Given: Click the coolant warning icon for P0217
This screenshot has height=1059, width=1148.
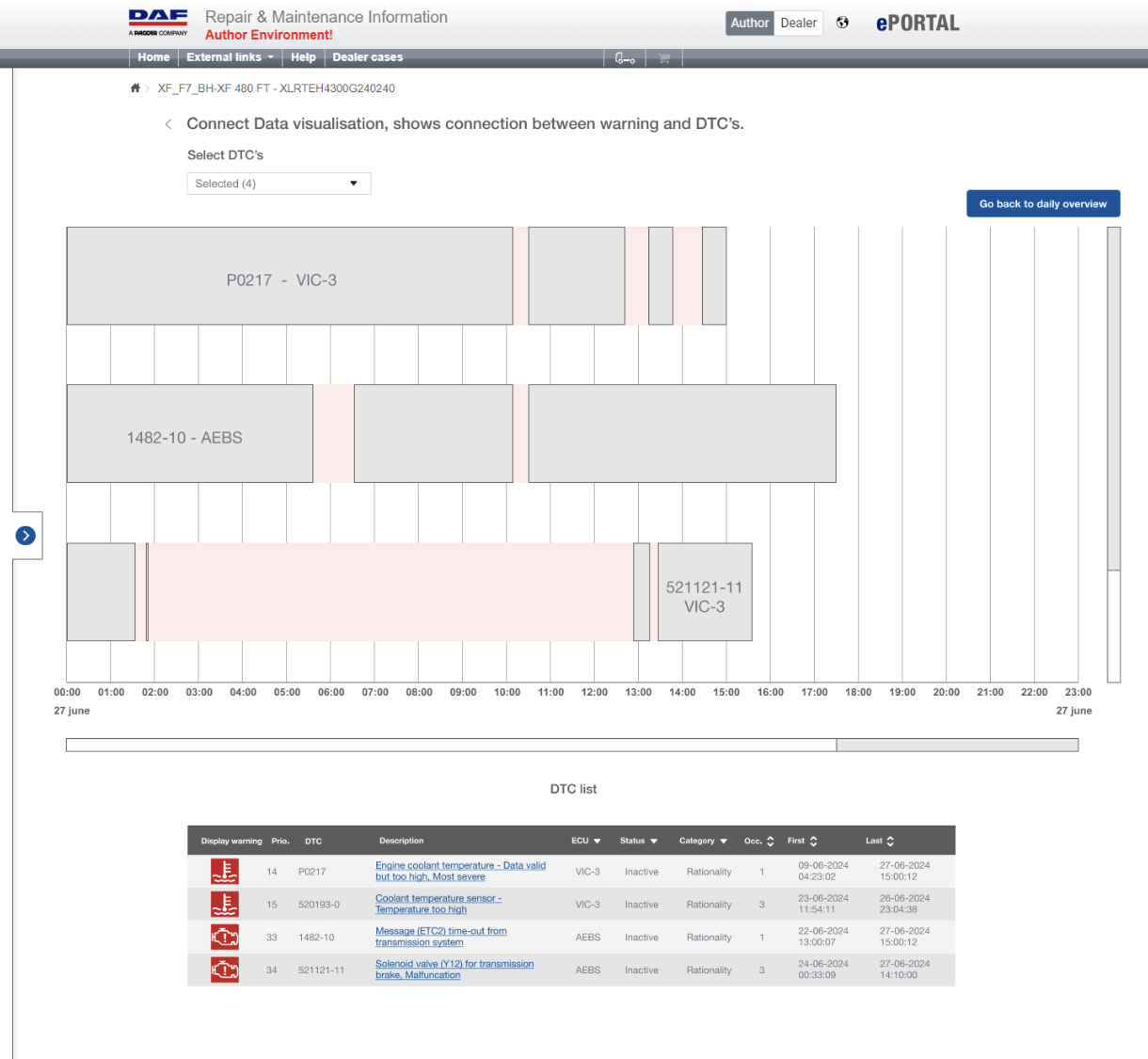Looking at the screenshot, I should click(x=224, y=872).
